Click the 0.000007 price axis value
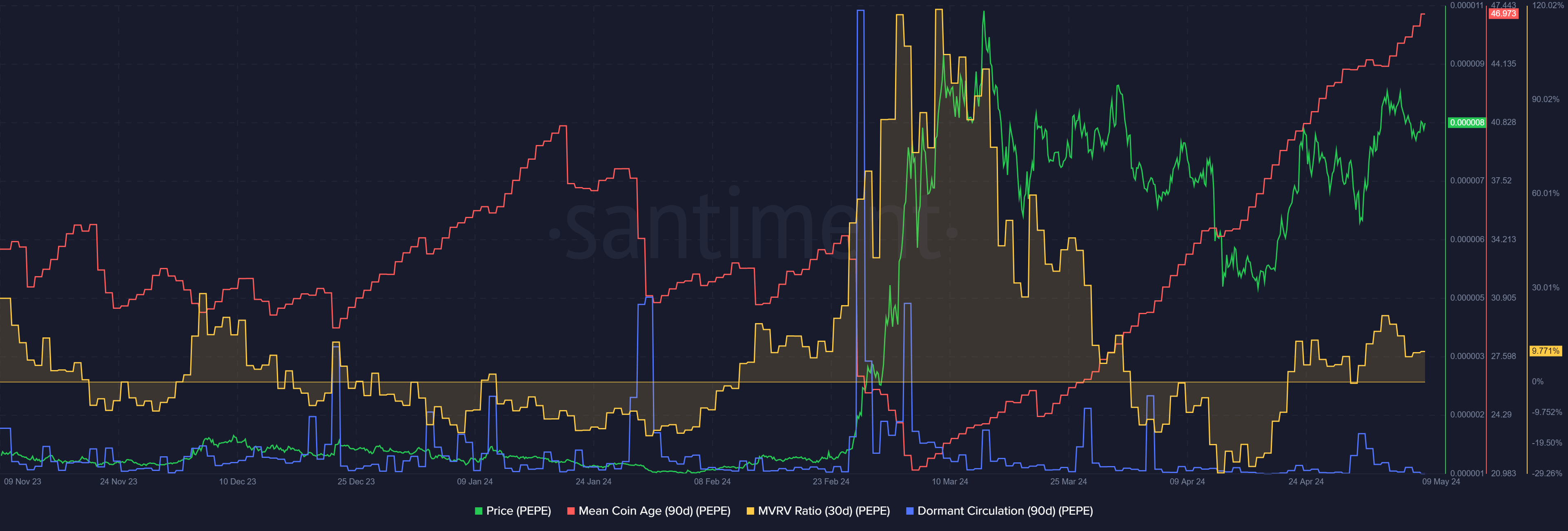 [1467, 181]
